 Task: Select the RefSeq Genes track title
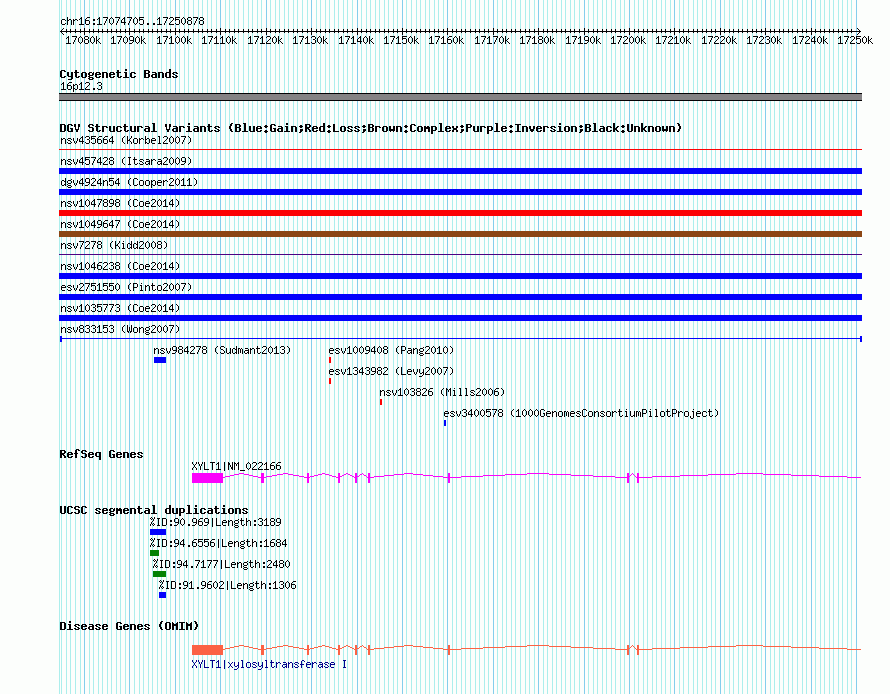coord(101,454)
